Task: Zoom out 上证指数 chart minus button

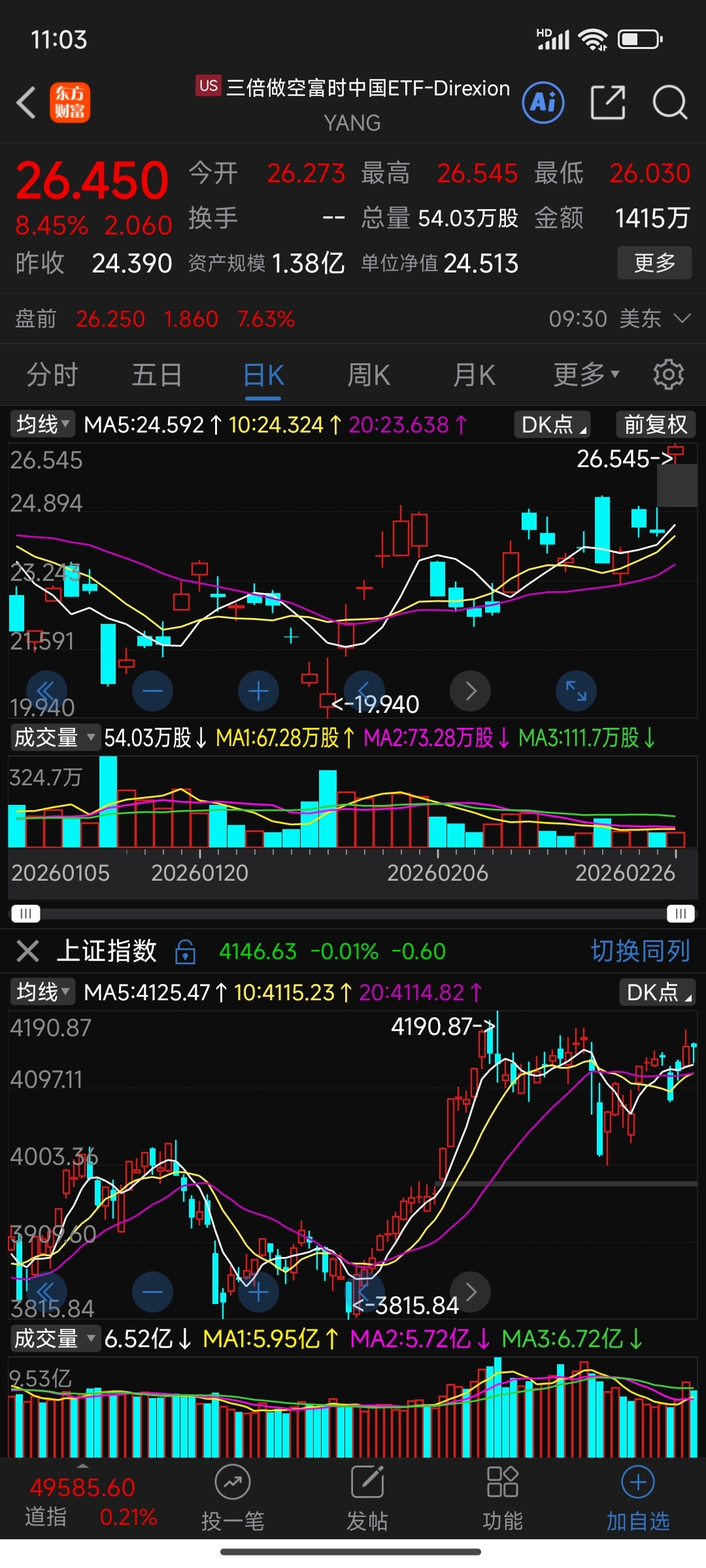Action: (152, 1292)
